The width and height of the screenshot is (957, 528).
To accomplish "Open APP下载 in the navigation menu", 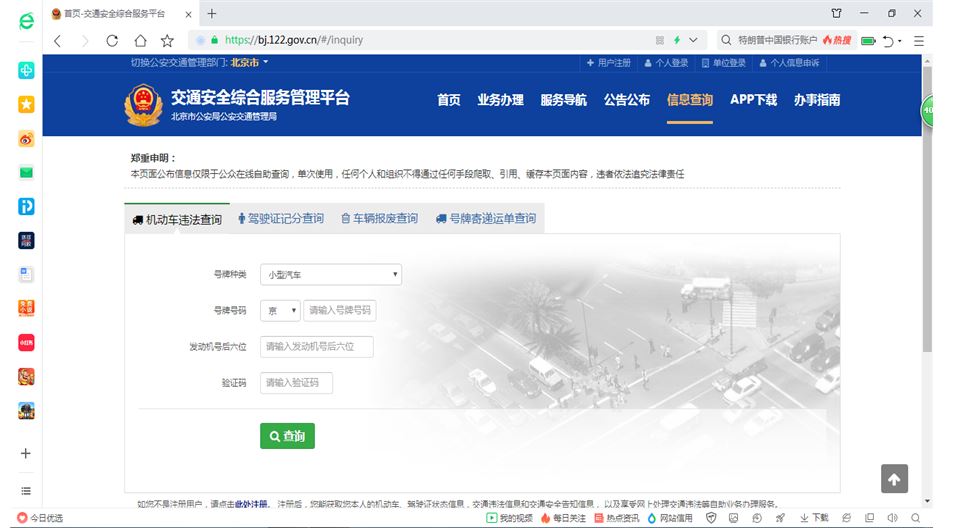I will click(753, 100).
